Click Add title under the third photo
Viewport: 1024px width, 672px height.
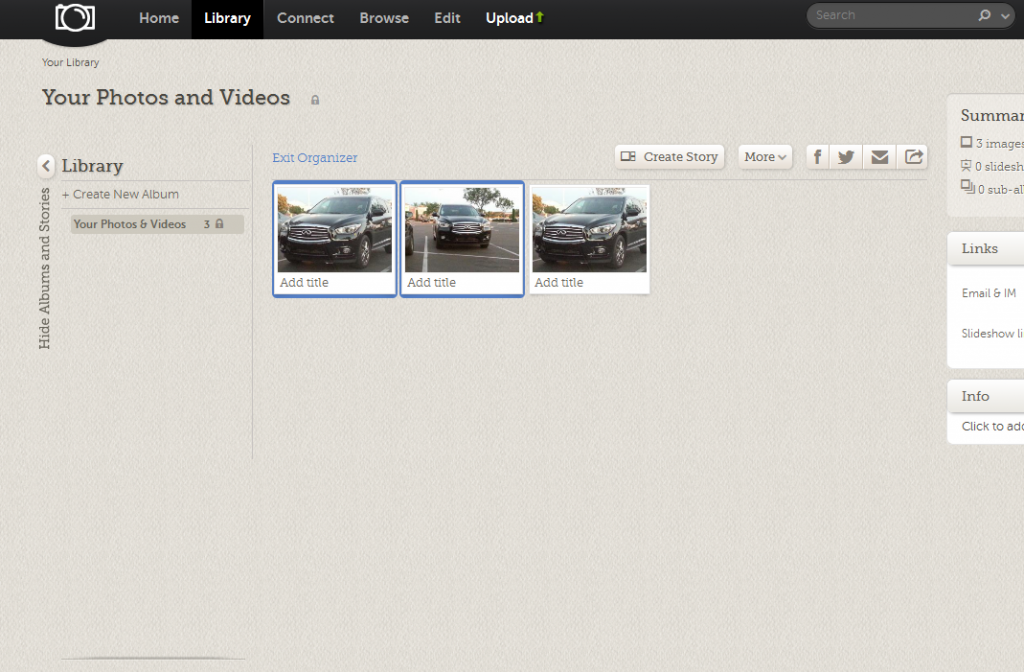tap(559, 283)
